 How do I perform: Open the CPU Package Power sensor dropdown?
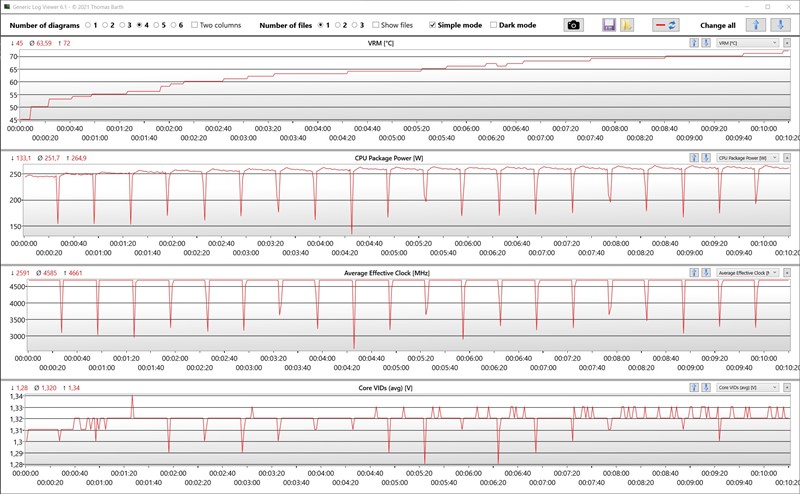tap(747, 158)
